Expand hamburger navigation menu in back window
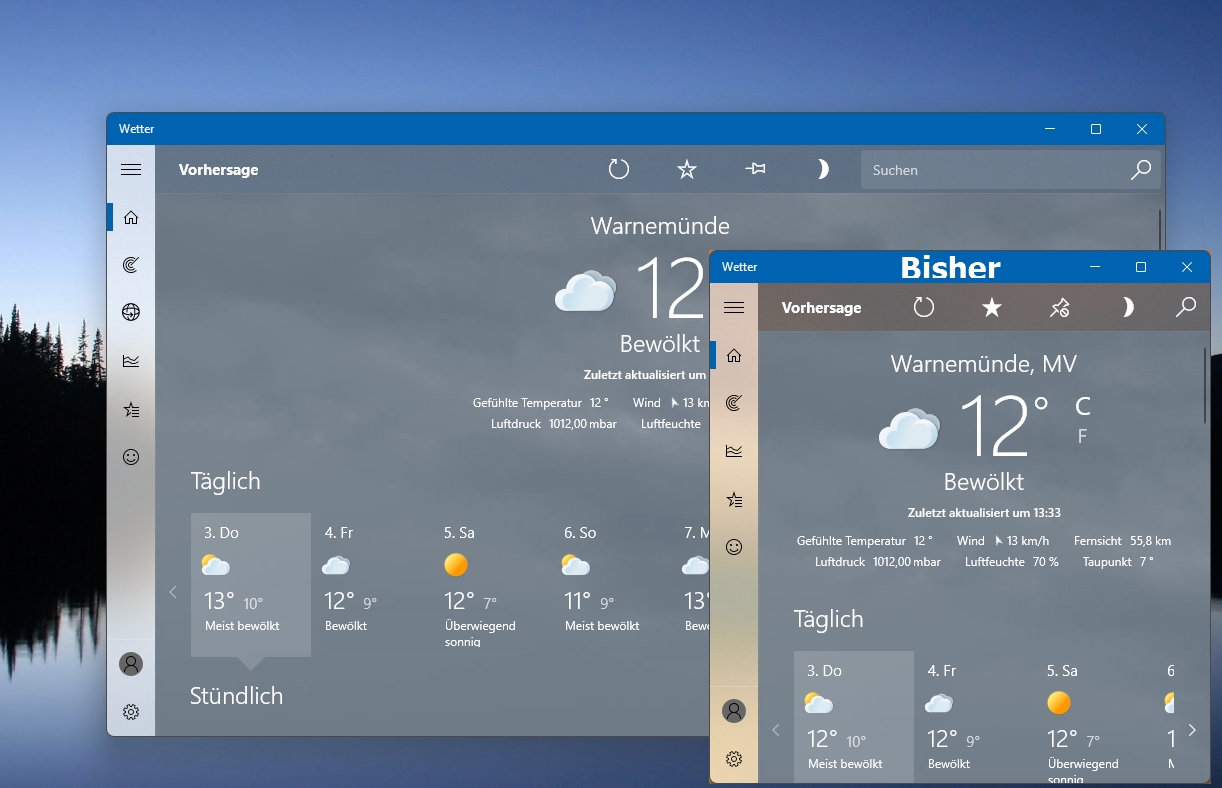The width and height of the screenshot is (1222, 788). point(131,170)
